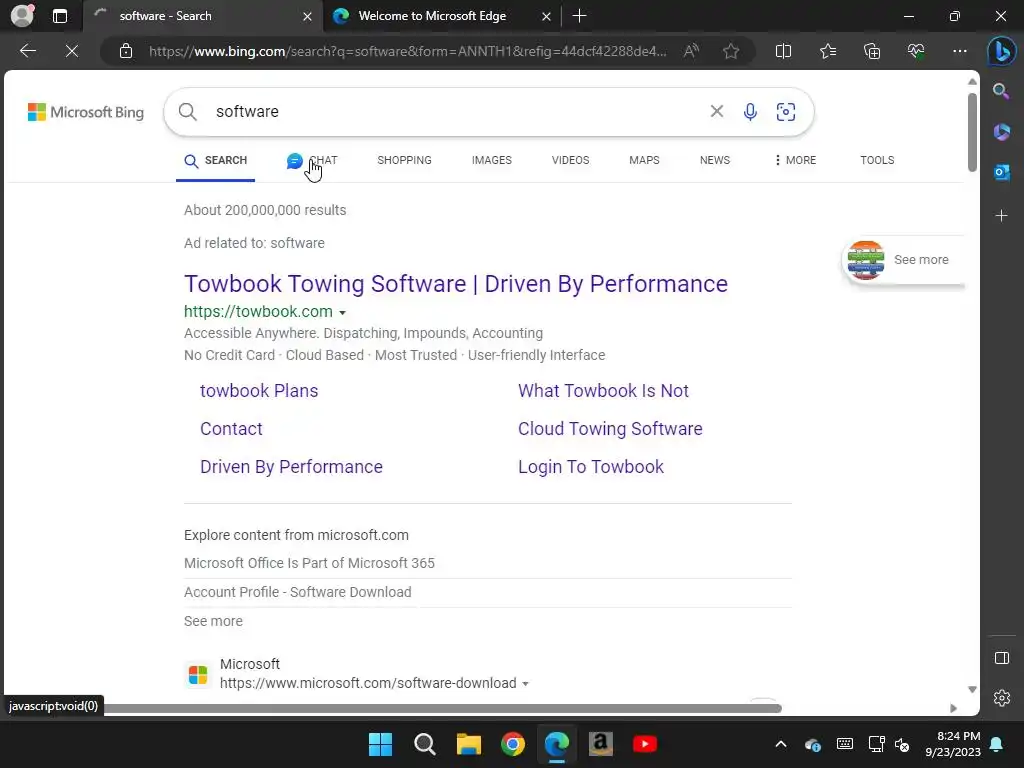Viewport: 1024px width, 768px height.
Task: Open Towbook Towing Software ad headline
Action: (456, 284)
